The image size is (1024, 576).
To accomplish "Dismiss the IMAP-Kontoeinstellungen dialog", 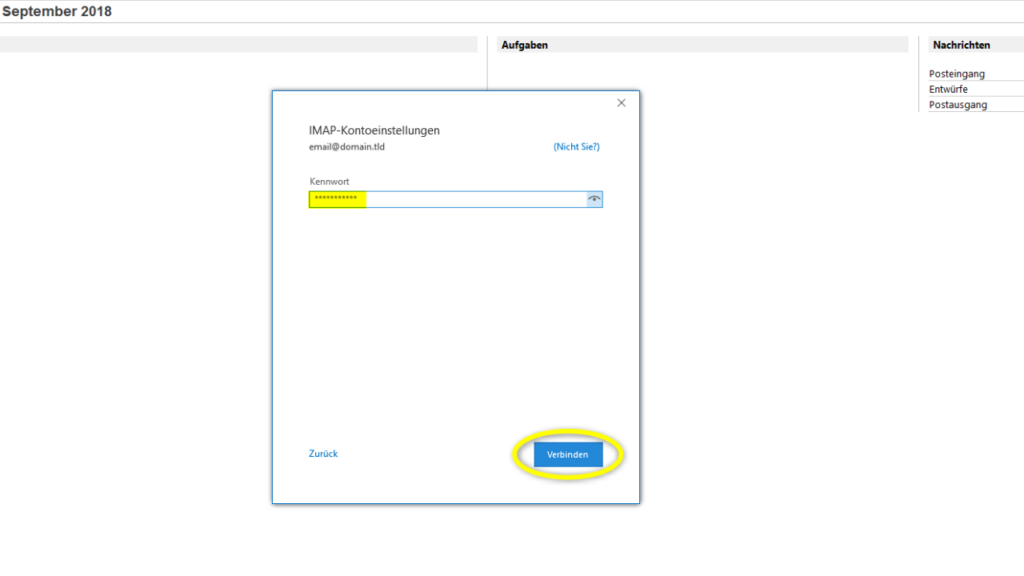I will click(620, 102).
